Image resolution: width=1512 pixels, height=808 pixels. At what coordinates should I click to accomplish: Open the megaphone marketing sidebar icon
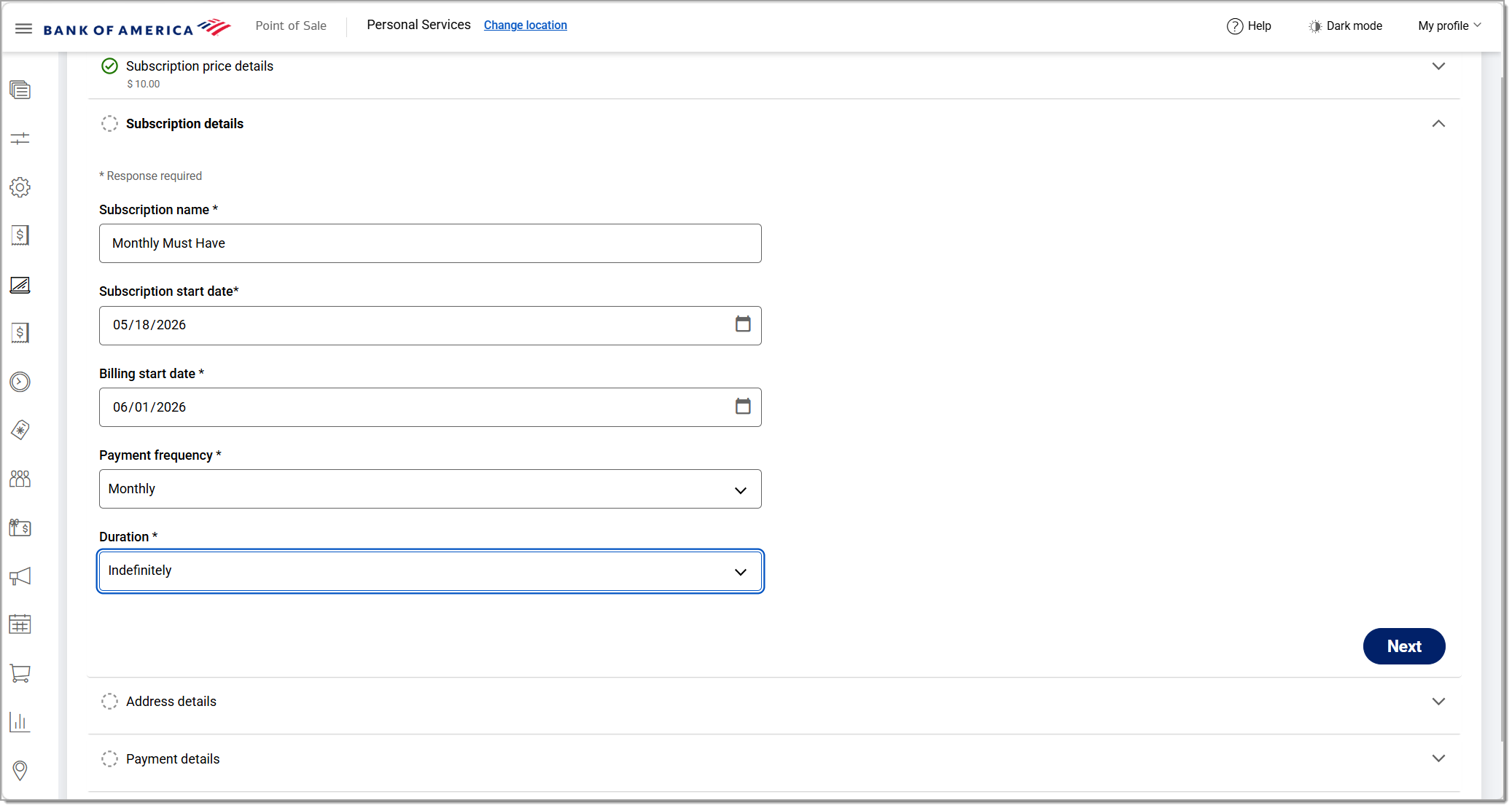pos(20,576)
